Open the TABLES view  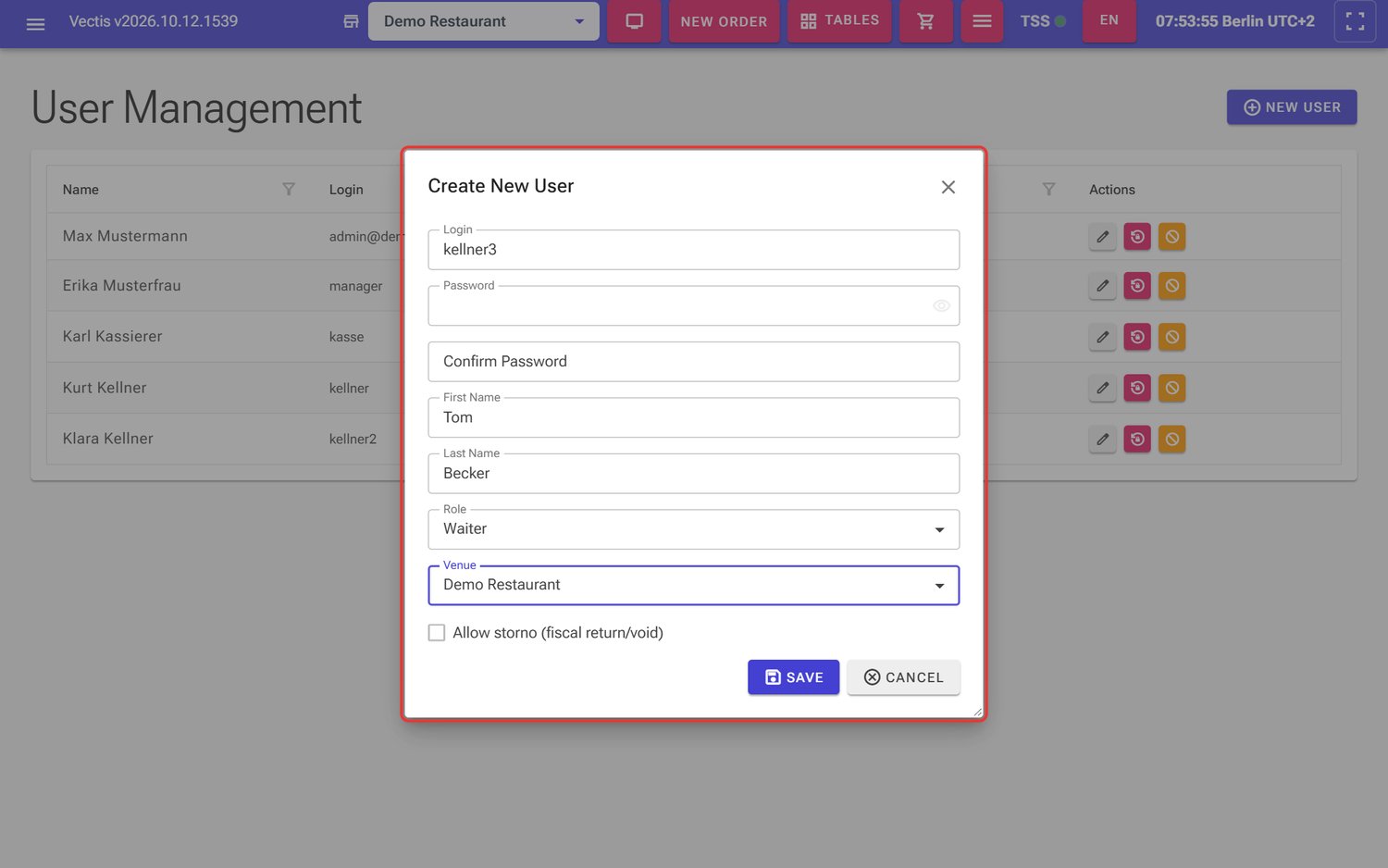pyautogui.click(x=839, y=21)
